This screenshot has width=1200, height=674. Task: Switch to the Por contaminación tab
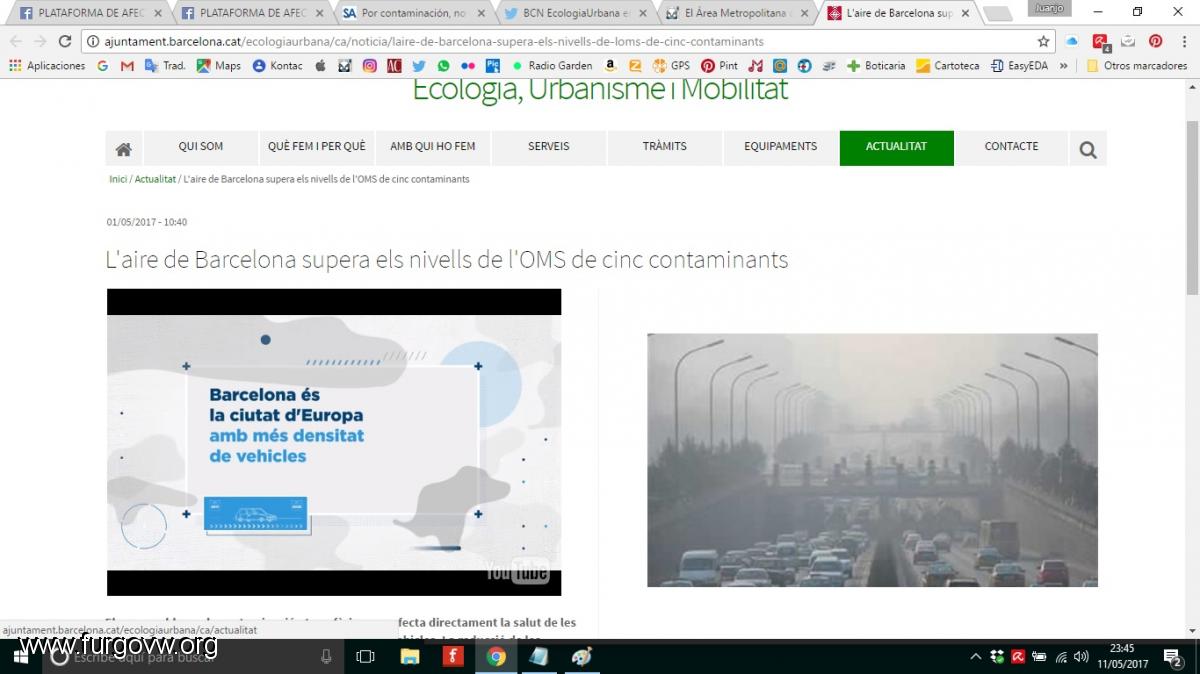pos(415,13)
